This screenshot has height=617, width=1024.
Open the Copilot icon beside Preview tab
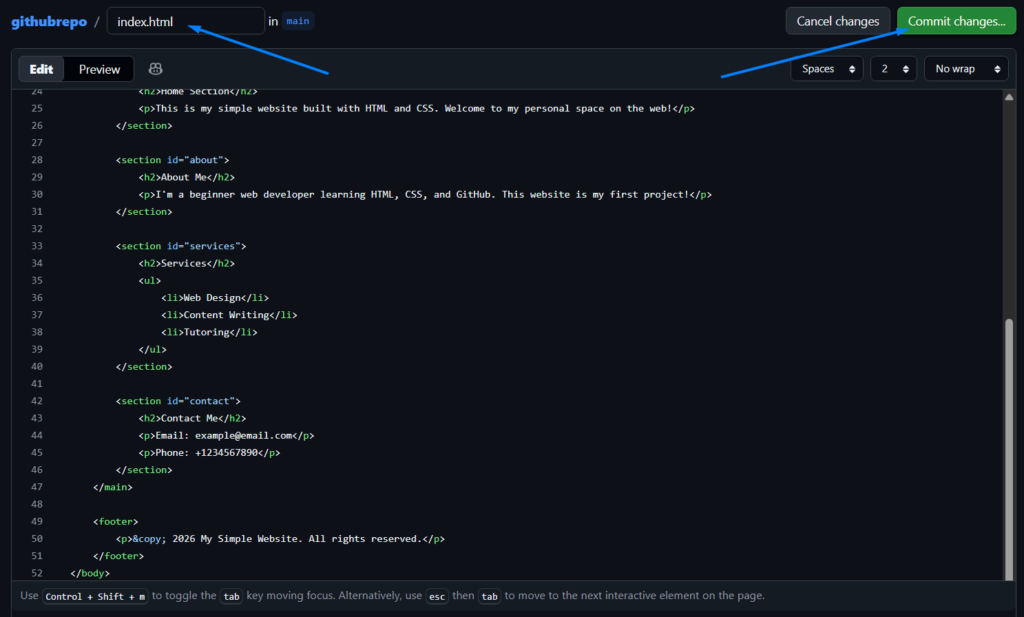tap(155, 69)
